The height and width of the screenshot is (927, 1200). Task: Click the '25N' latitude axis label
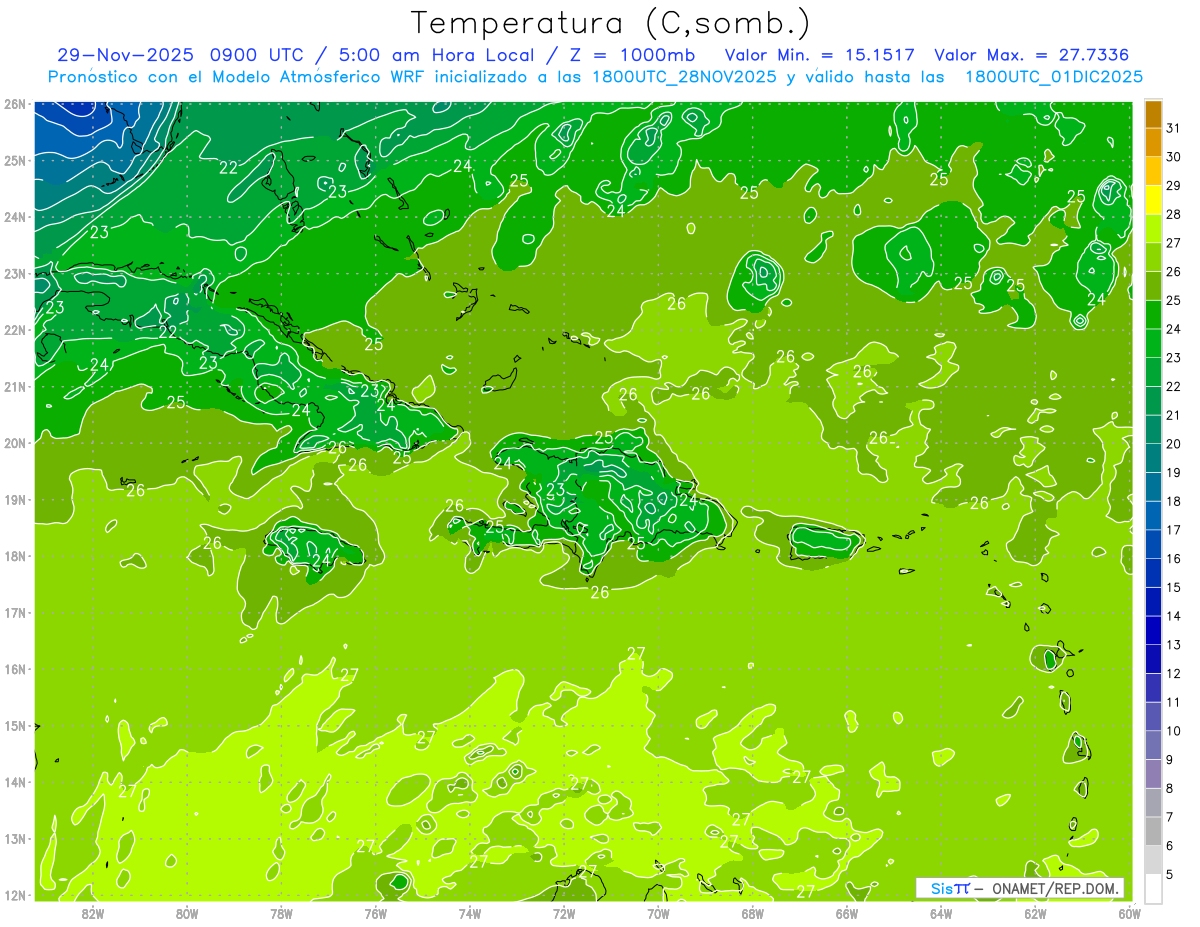click(15, 160)
